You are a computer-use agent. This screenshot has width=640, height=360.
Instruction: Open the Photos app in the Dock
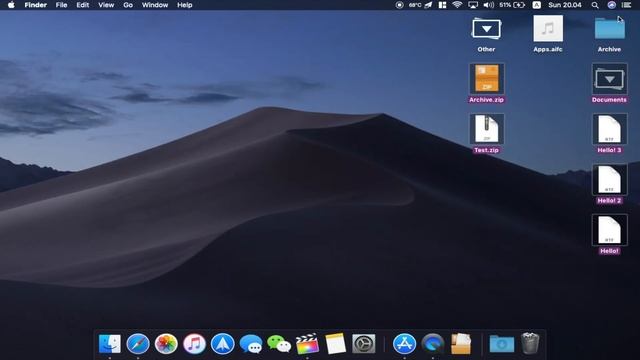[166, 344]
